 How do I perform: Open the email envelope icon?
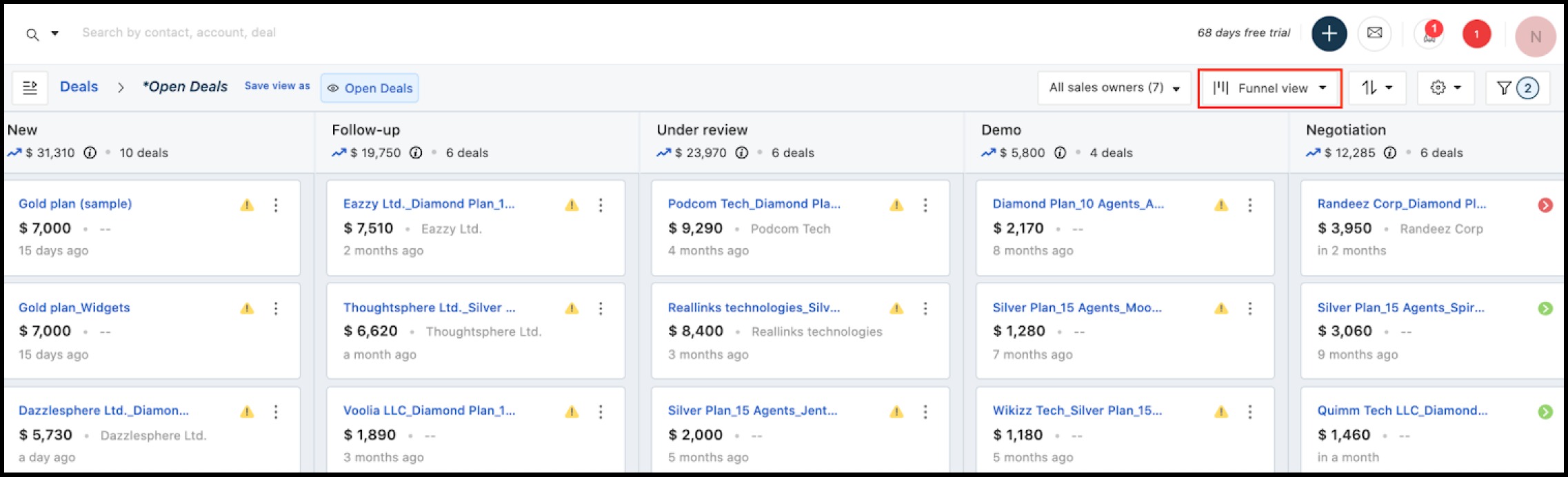pyautogui.click(x=1374, y=33)
